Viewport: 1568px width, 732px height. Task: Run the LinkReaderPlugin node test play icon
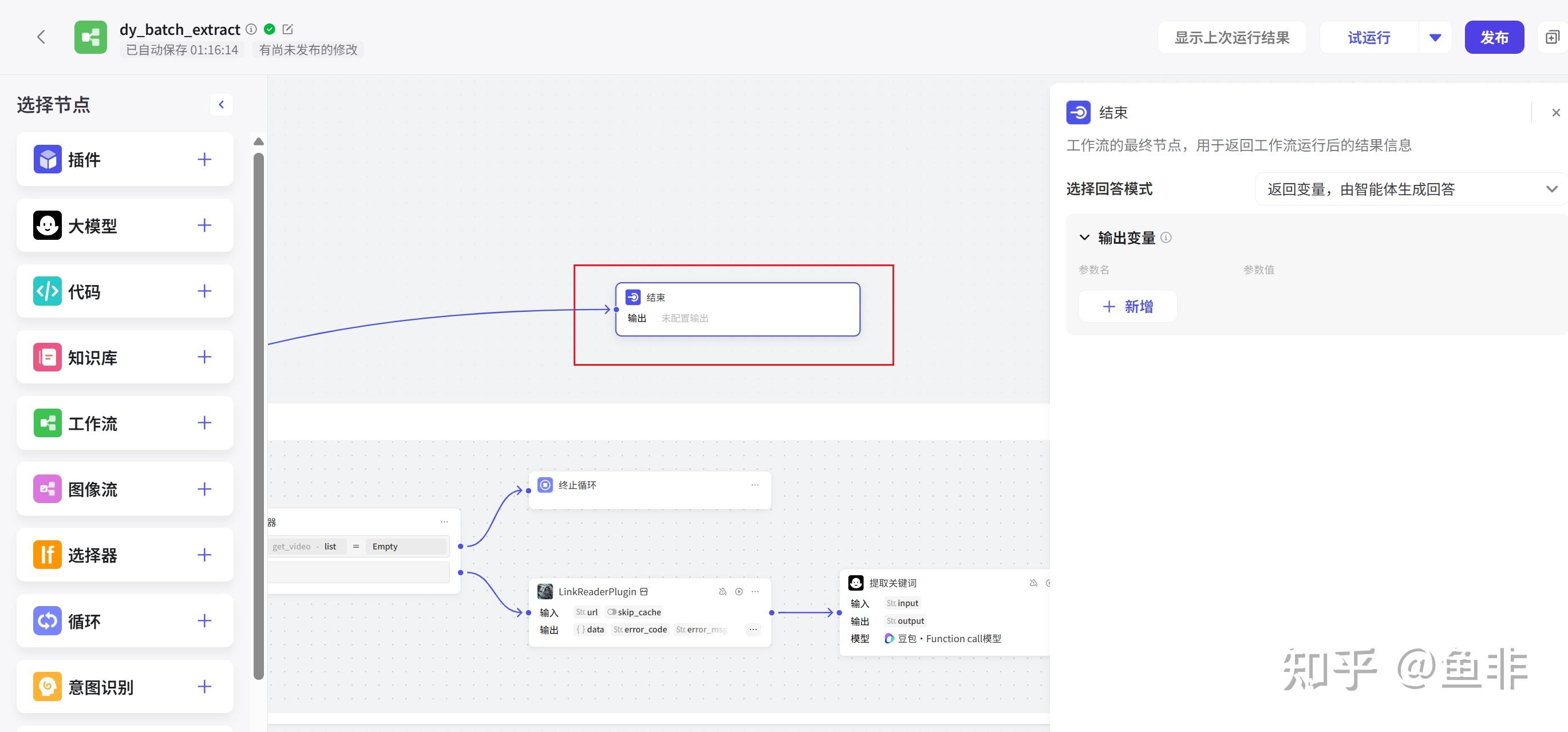(738, 591)
